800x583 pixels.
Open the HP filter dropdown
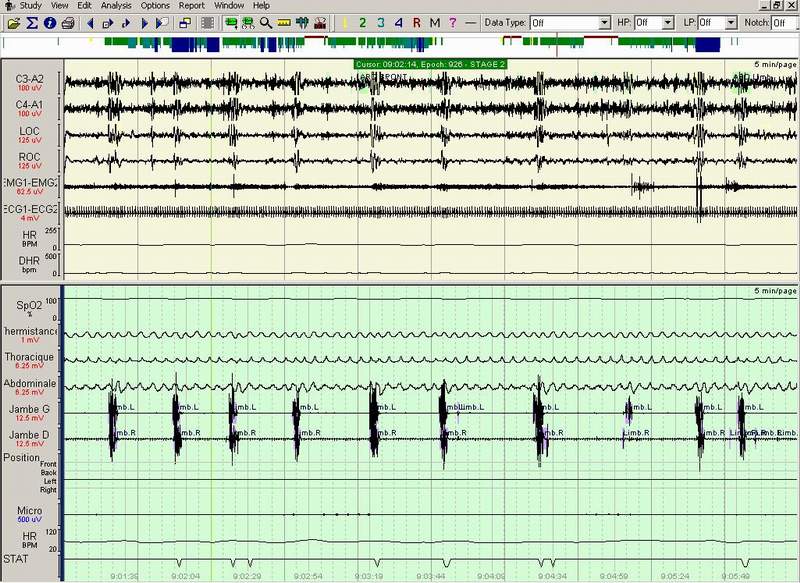coord(668,23)
